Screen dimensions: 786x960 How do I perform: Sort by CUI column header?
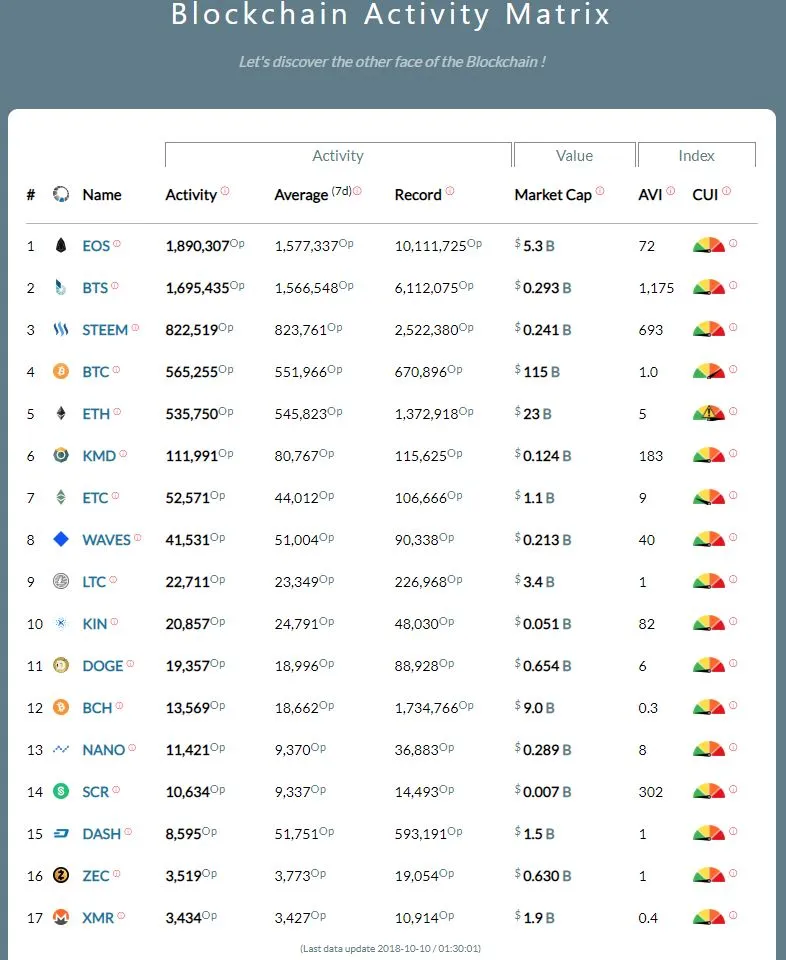[705, 195]
